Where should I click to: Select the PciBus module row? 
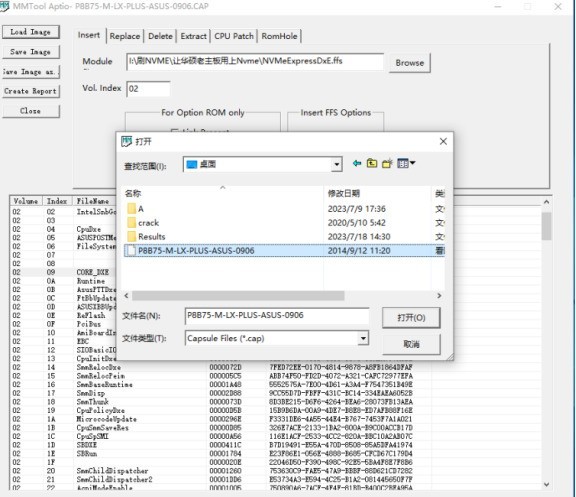point(63,324)
